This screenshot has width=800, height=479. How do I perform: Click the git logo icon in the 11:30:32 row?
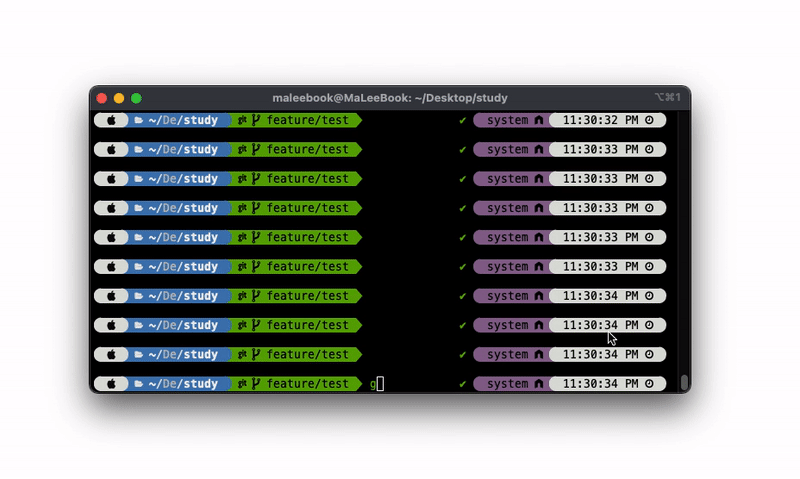click(242, 120)
